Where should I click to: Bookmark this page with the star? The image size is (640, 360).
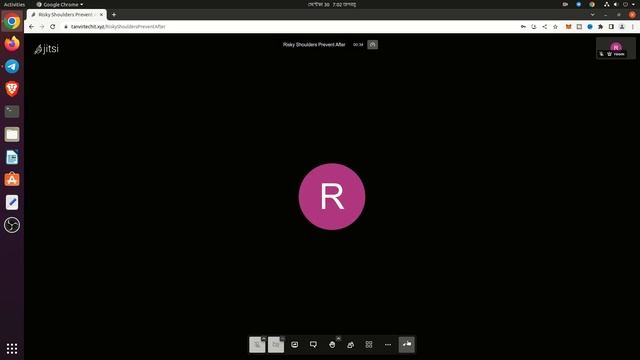tap(555, 27)
